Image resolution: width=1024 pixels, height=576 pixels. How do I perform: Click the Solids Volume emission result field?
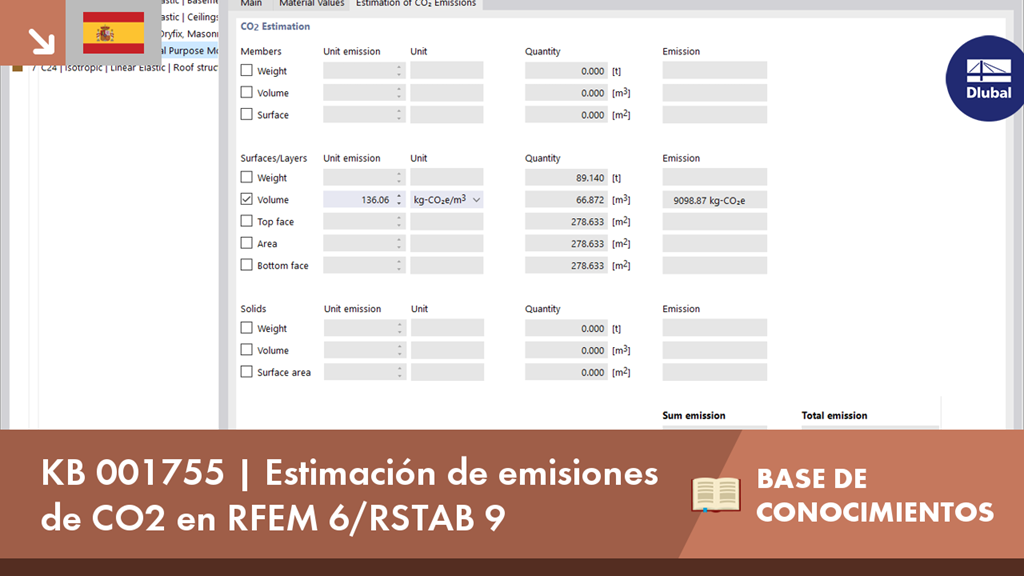(714, 350)
